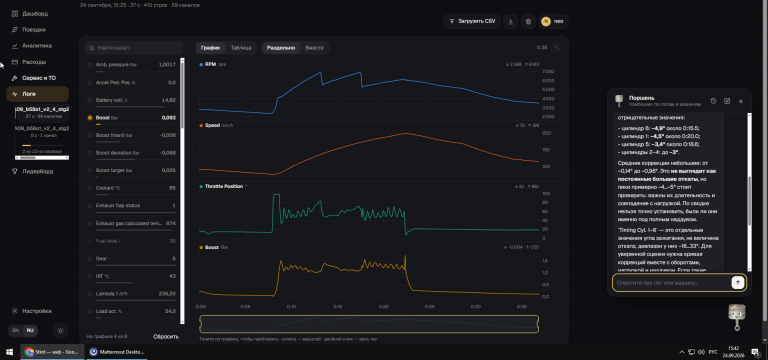The image size is (768, 360).
Task: Open Сервис и ТО section
Action: (37, 78)
